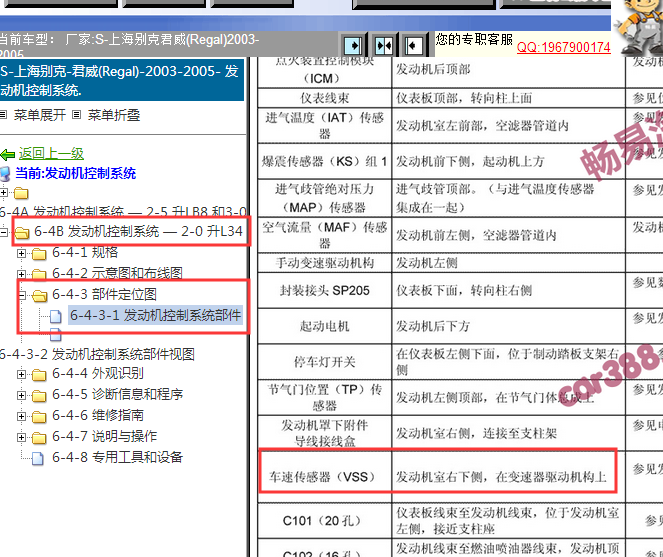Click the 返回上一级 link

tap(51, 154)
